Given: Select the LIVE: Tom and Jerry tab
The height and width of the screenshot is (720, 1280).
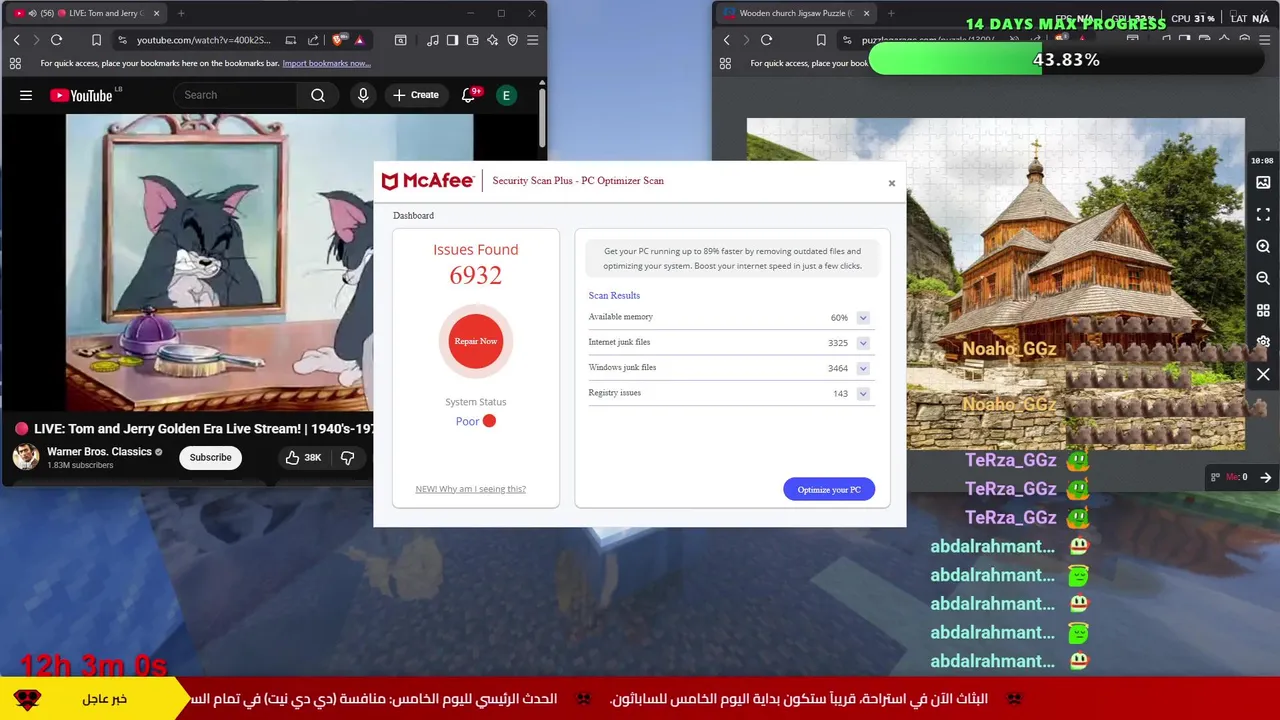Looking at the screenshot, I should pos(88,13).
